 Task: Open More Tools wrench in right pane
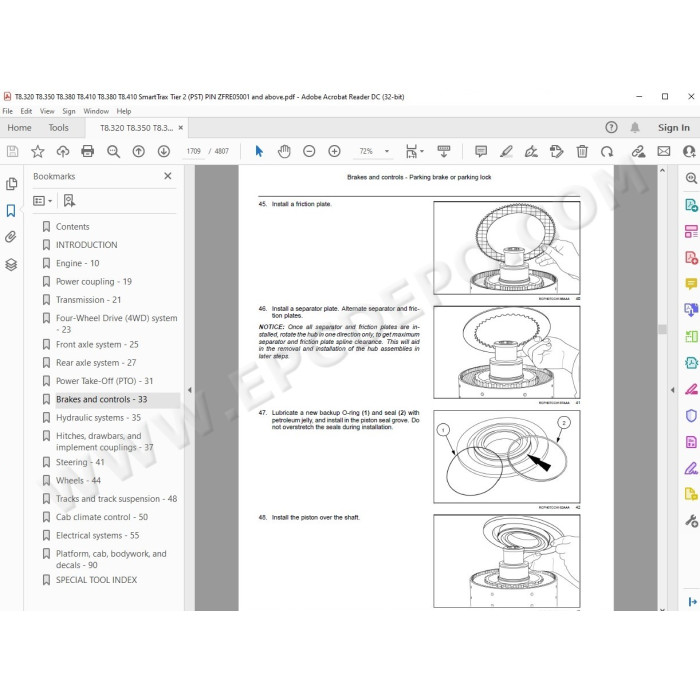point(691,520)
